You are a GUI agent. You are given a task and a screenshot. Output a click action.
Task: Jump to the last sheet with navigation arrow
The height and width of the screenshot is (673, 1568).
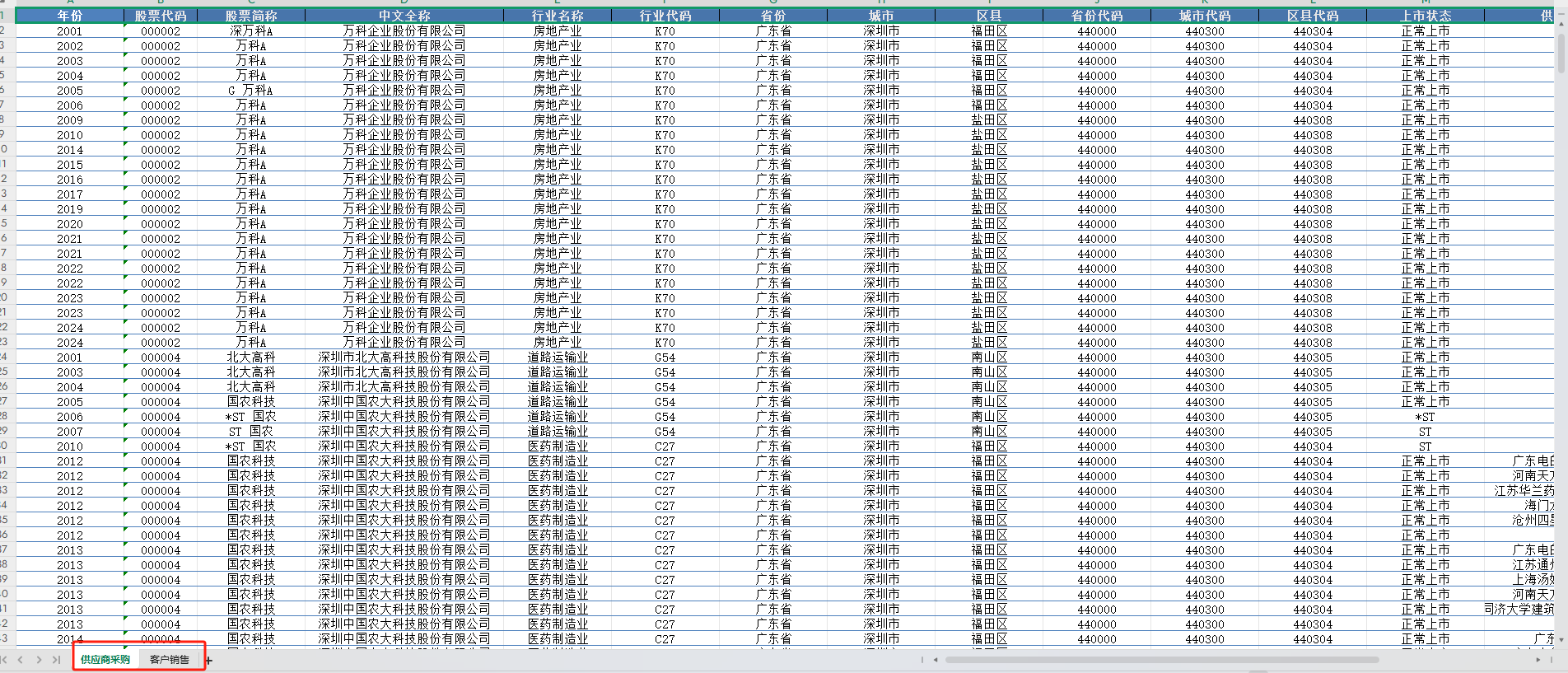pyautogui.click(x=56, y=659)
